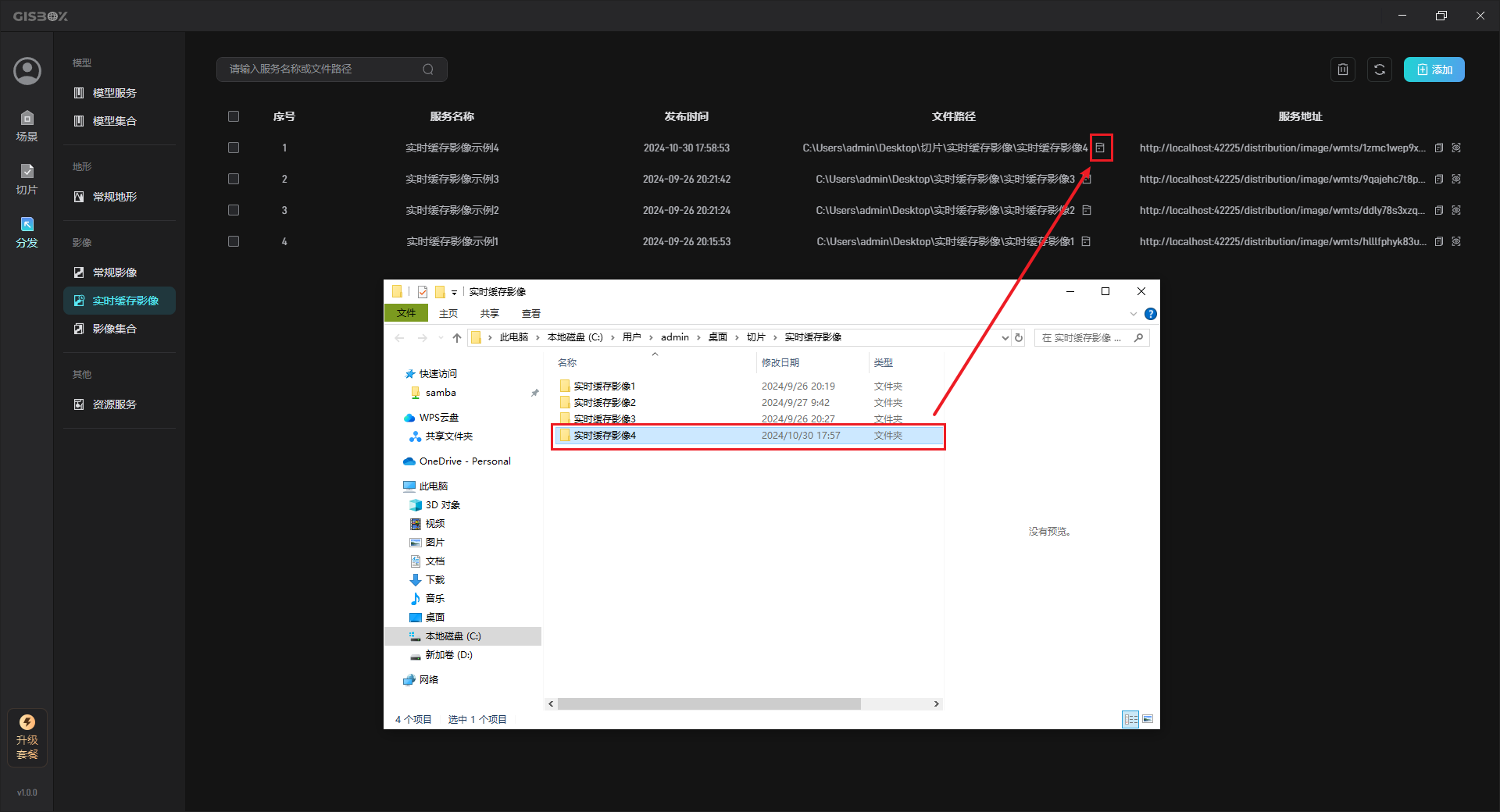1500x812 pixels.
Task: Copy service address of 实时缓存影像示例2
Action: (1439, 210)
